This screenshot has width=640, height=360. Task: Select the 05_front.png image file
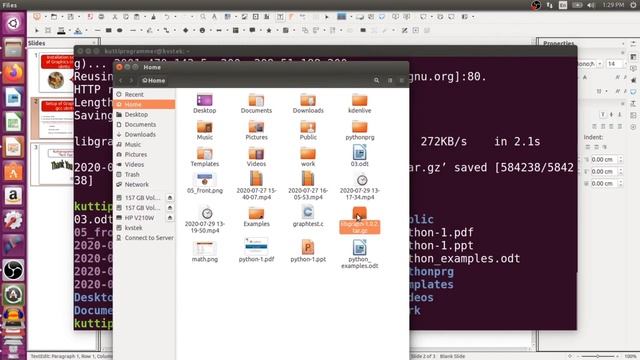[204, 183]
